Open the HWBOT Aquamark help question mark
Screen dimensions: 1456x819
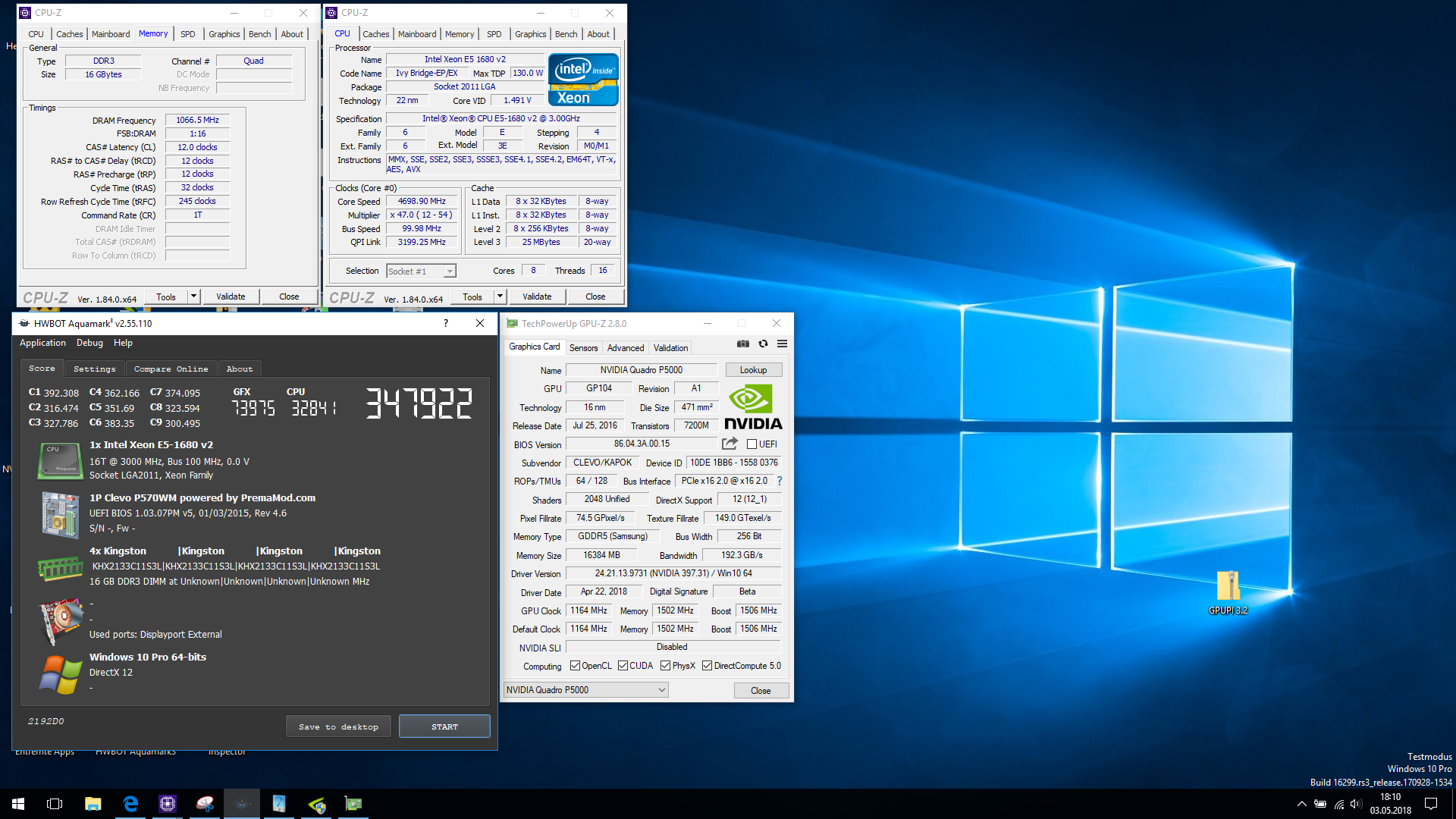click(x=446, y=323)
